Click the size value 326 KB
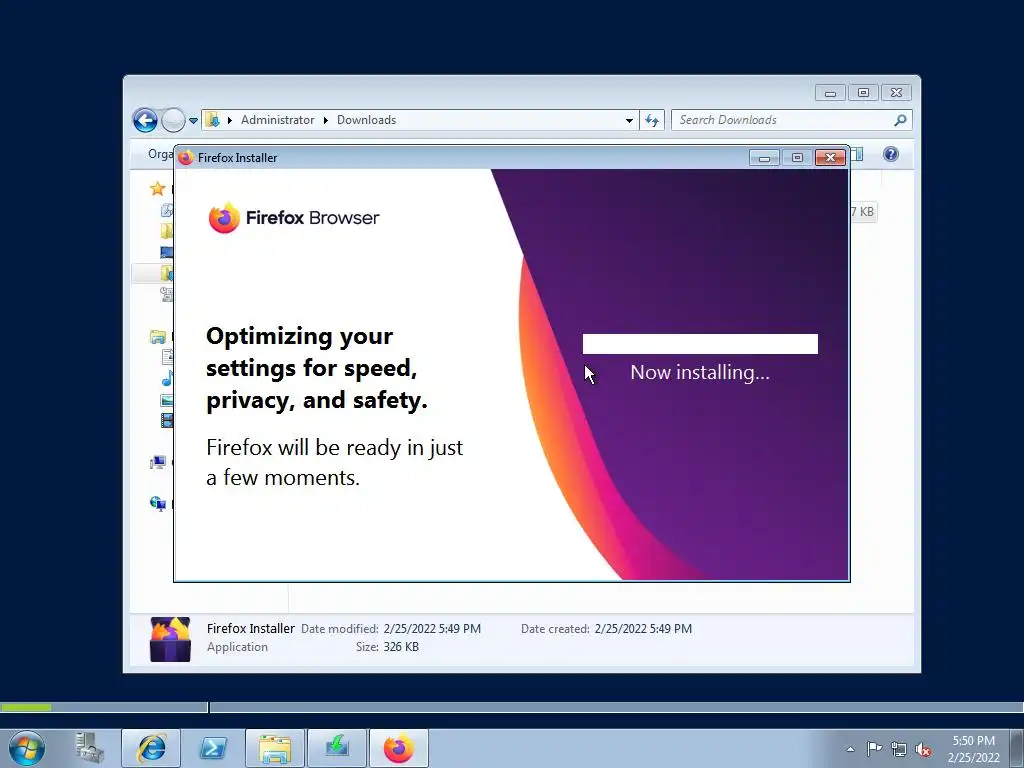The height and width of the screenshot is (768, 1024). 401,647
